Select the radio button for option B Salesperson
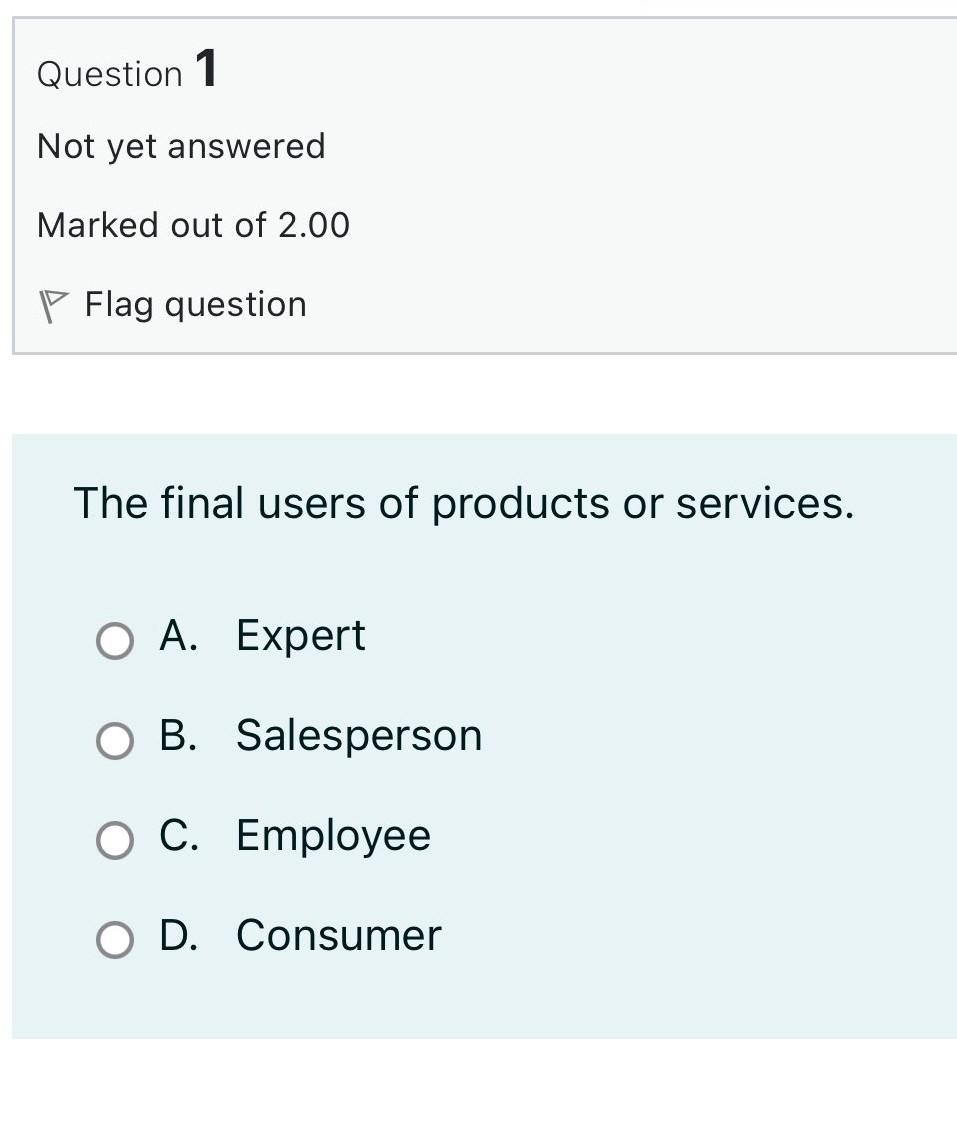This screenshot has height=1122, width=957. coord(114,741)
